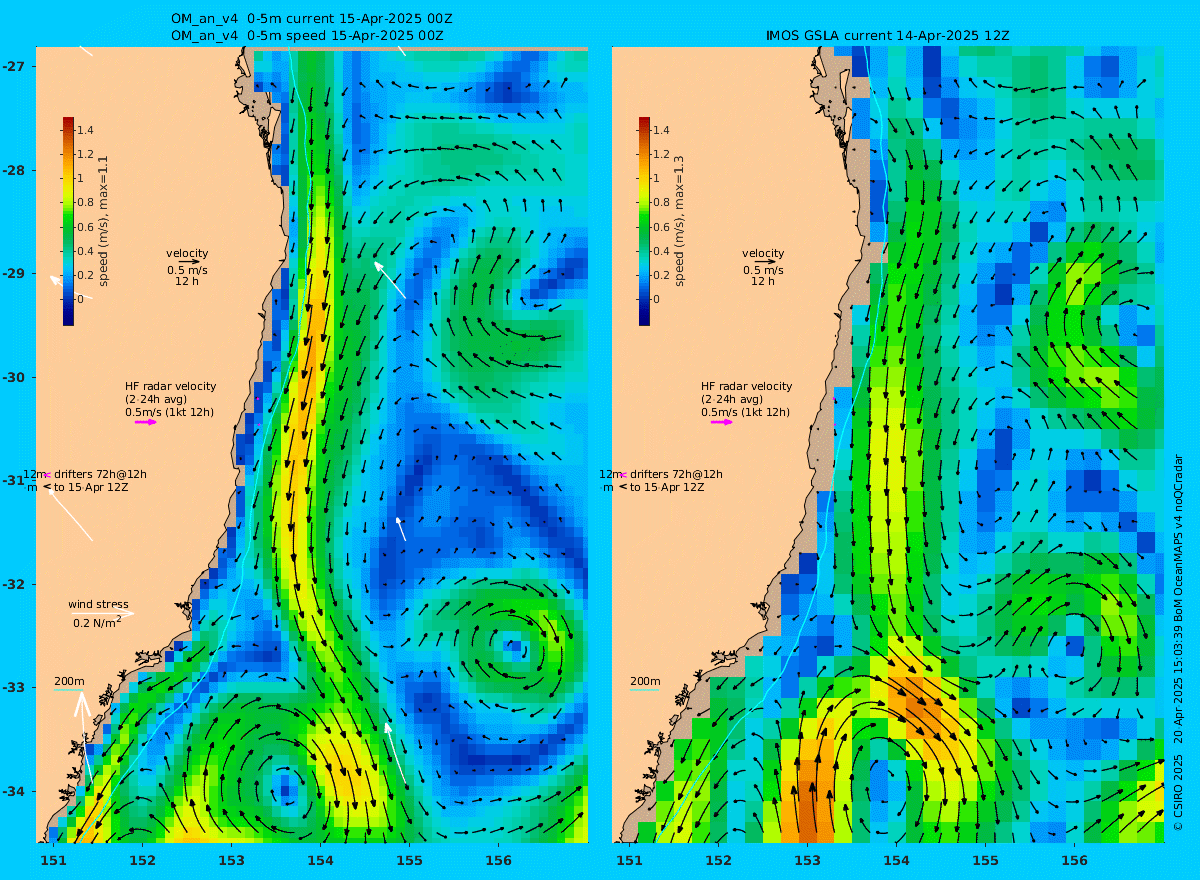
Task: Click the 1.4 tick on left colorbar
Action: coord(85,130)
